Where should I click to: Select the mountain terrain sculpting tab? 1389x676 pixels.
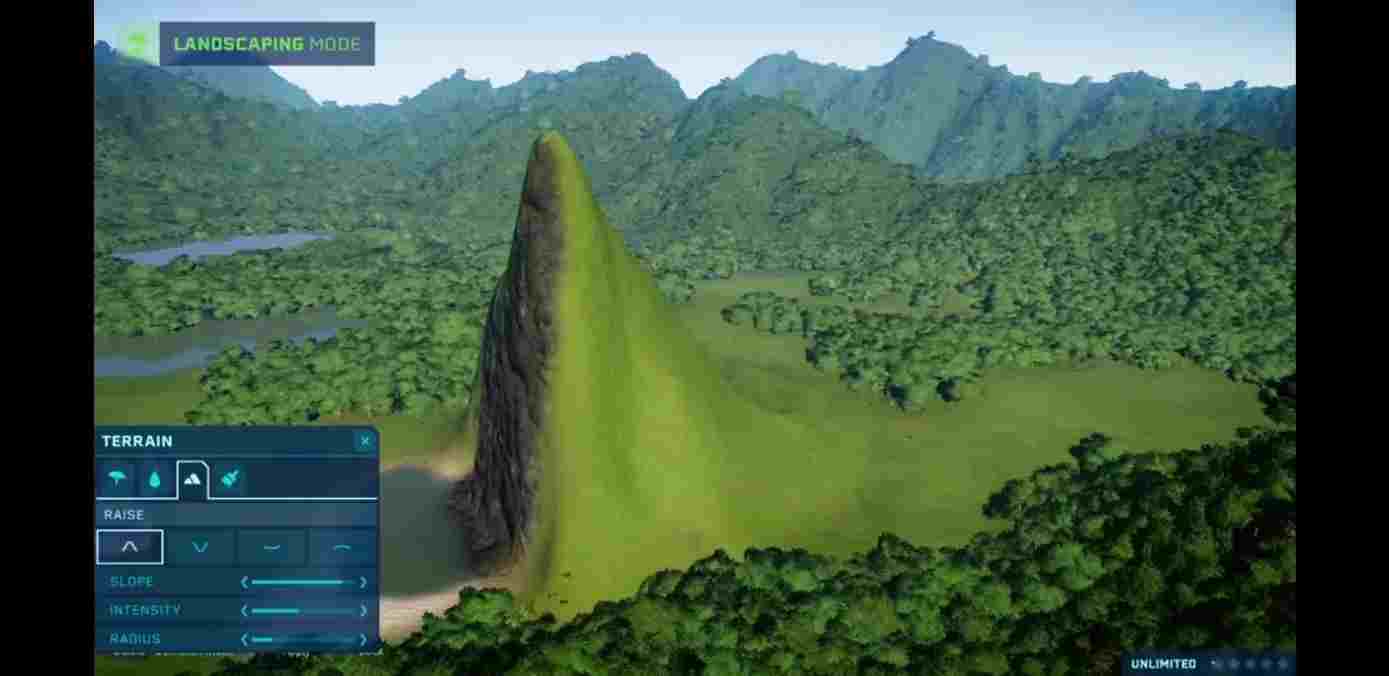192,480
